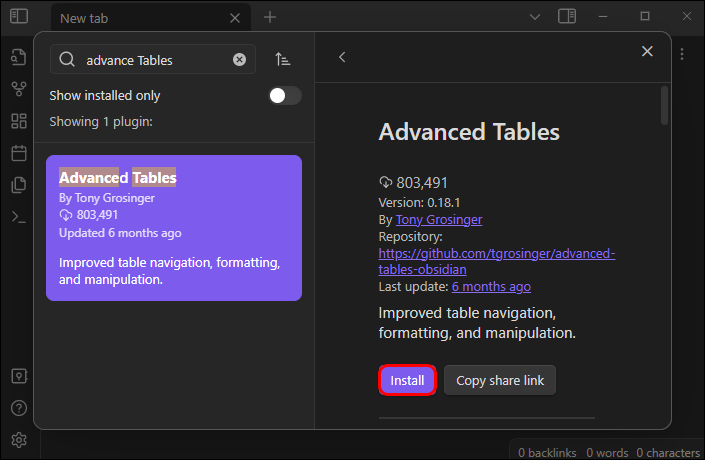Open settings gear icon
The width and height of the screenshot is (705, 460).
[18, 440]
